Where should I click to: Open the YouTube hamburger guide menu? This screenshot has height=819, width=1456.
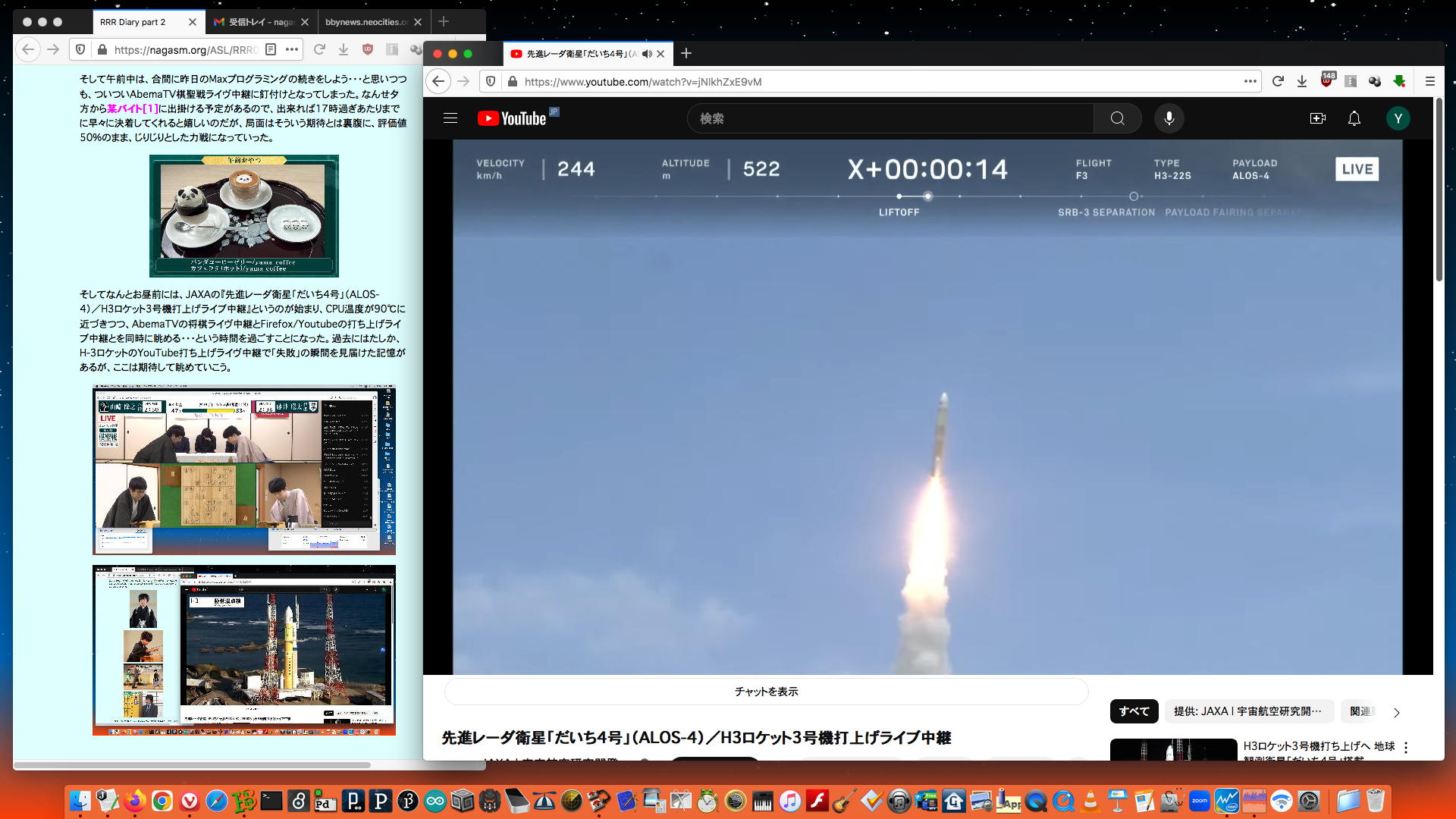(450, 118)
